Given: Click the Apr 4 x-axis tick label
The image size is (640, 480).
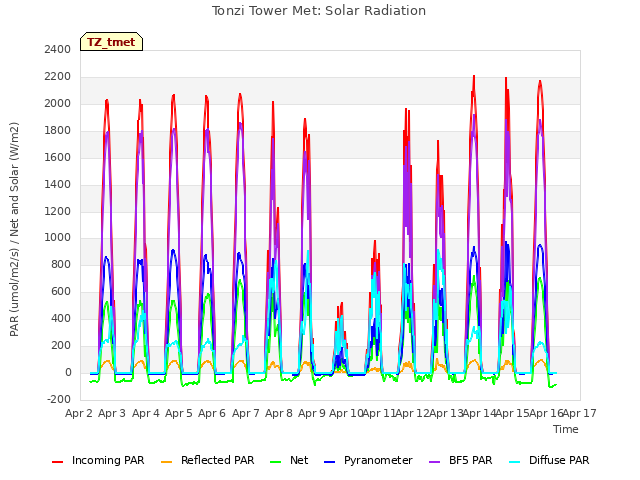Looking at the screenshot, I should 146,413.
